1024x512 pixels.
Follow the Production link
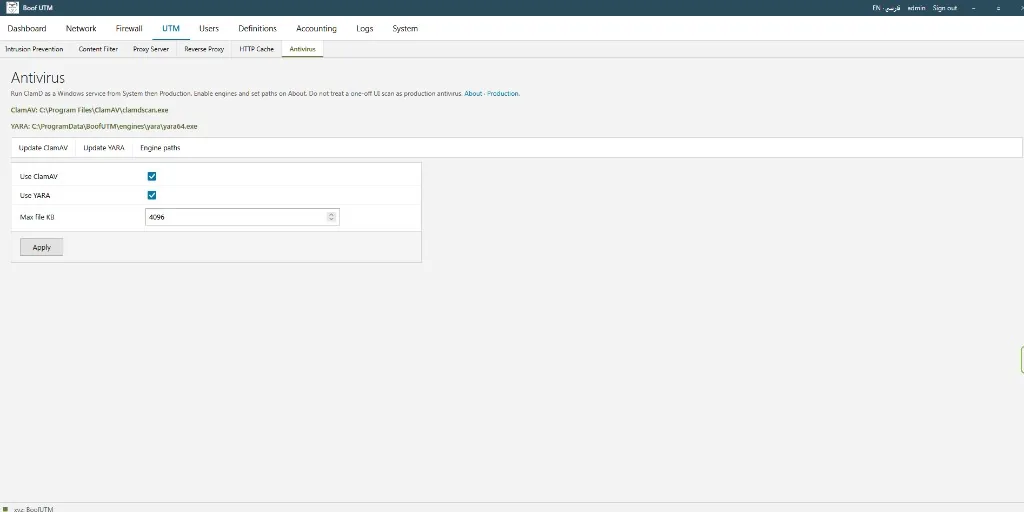pos(503,94)
